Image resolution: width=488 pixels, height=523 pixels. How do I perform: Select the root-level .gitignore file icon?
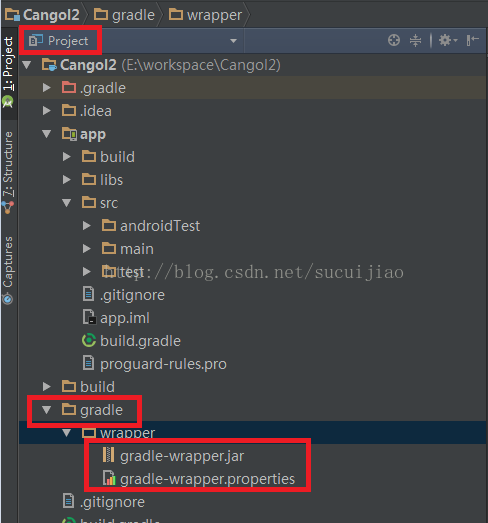pos(68,501)
